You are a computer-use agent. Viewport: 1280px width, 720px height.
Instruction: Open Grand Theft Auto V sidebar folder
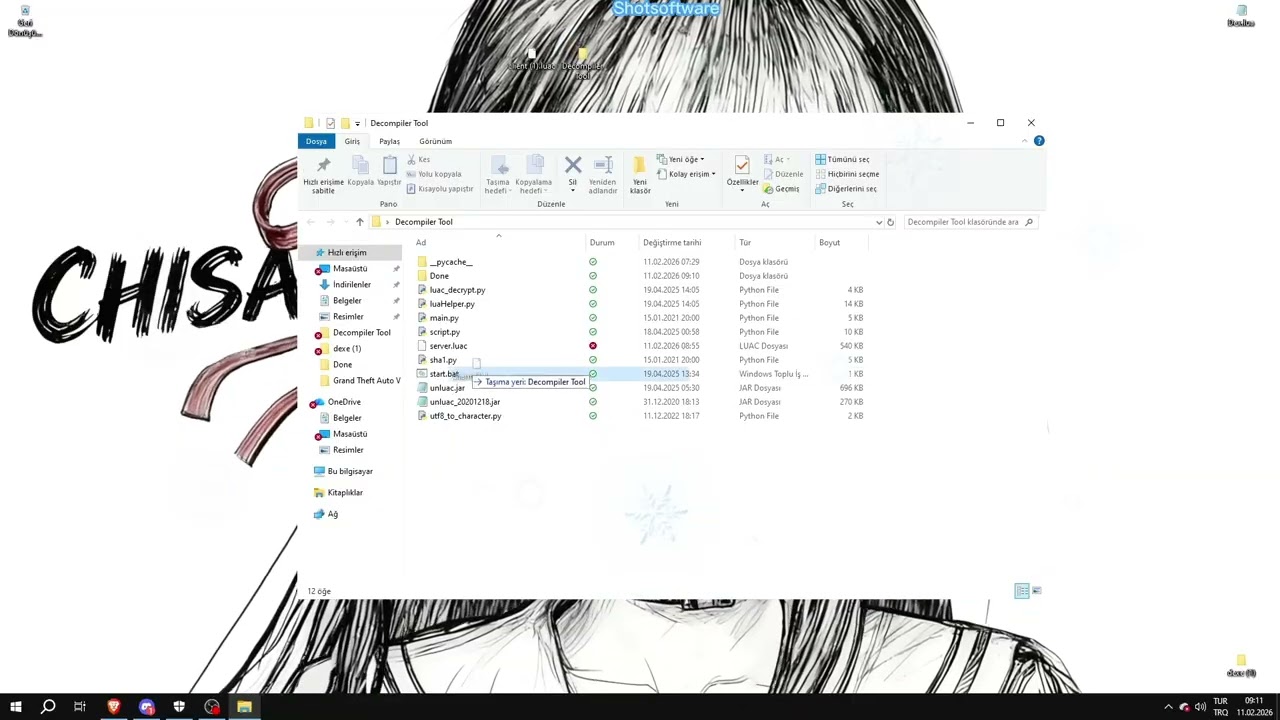coord(366,381)
